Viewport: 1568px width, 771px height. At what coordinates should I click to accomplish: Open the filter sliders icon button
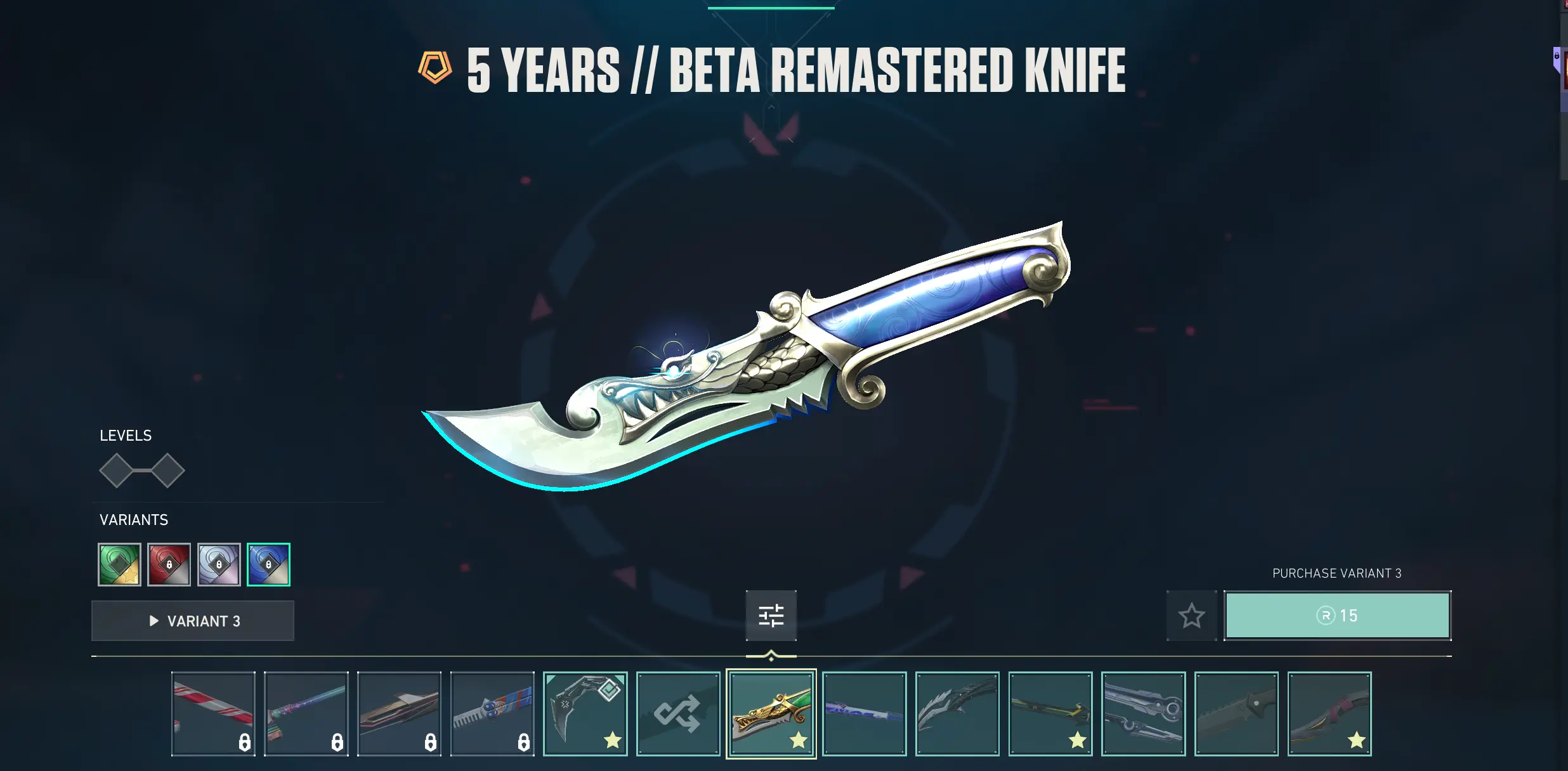pyautogui.click(x=771, y=615)
